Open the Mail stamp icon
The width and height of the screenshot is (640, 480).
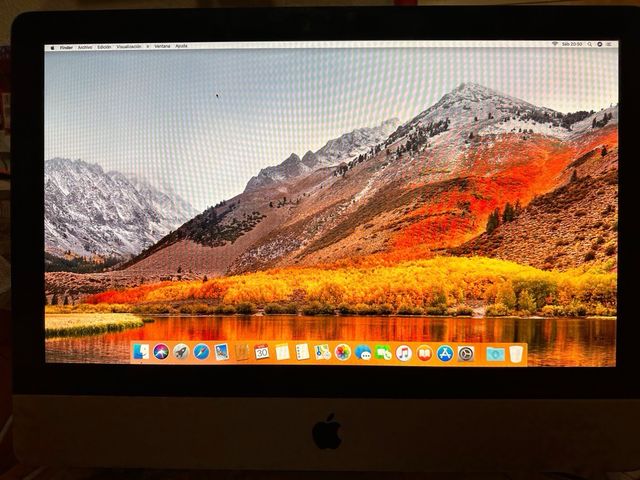222,352
